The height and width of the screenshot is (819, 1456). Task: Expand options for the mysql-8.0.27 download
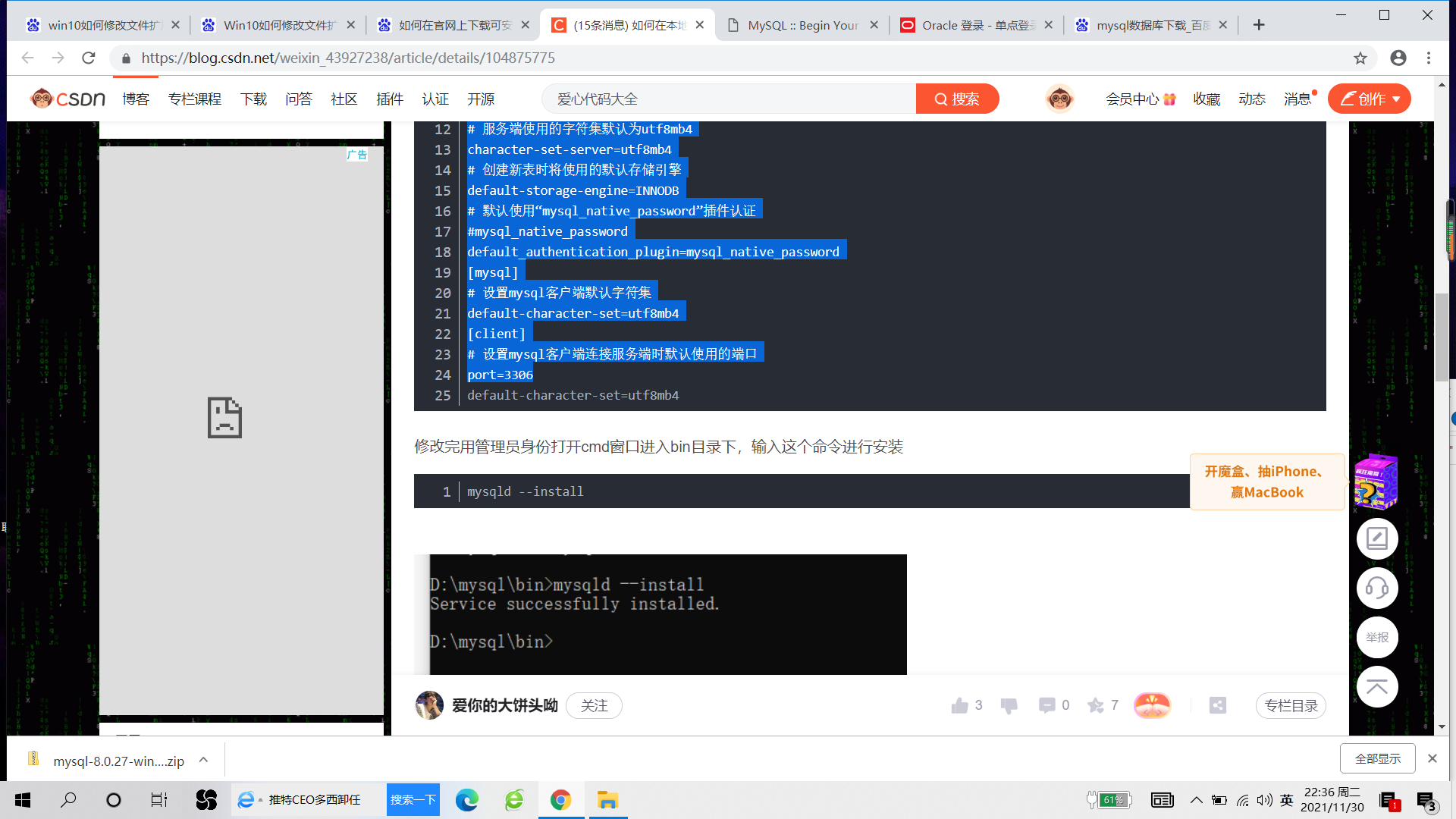[203, 760]
